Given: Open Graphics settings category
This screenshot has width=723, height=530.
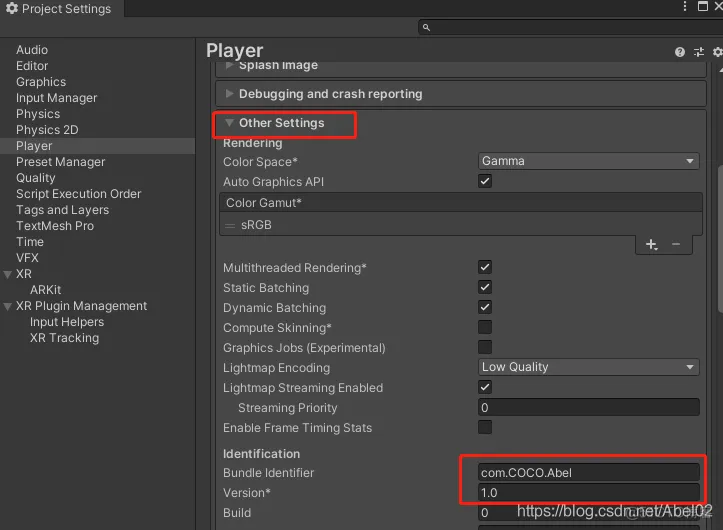Looking at the screenshot, I should (41, 82).
